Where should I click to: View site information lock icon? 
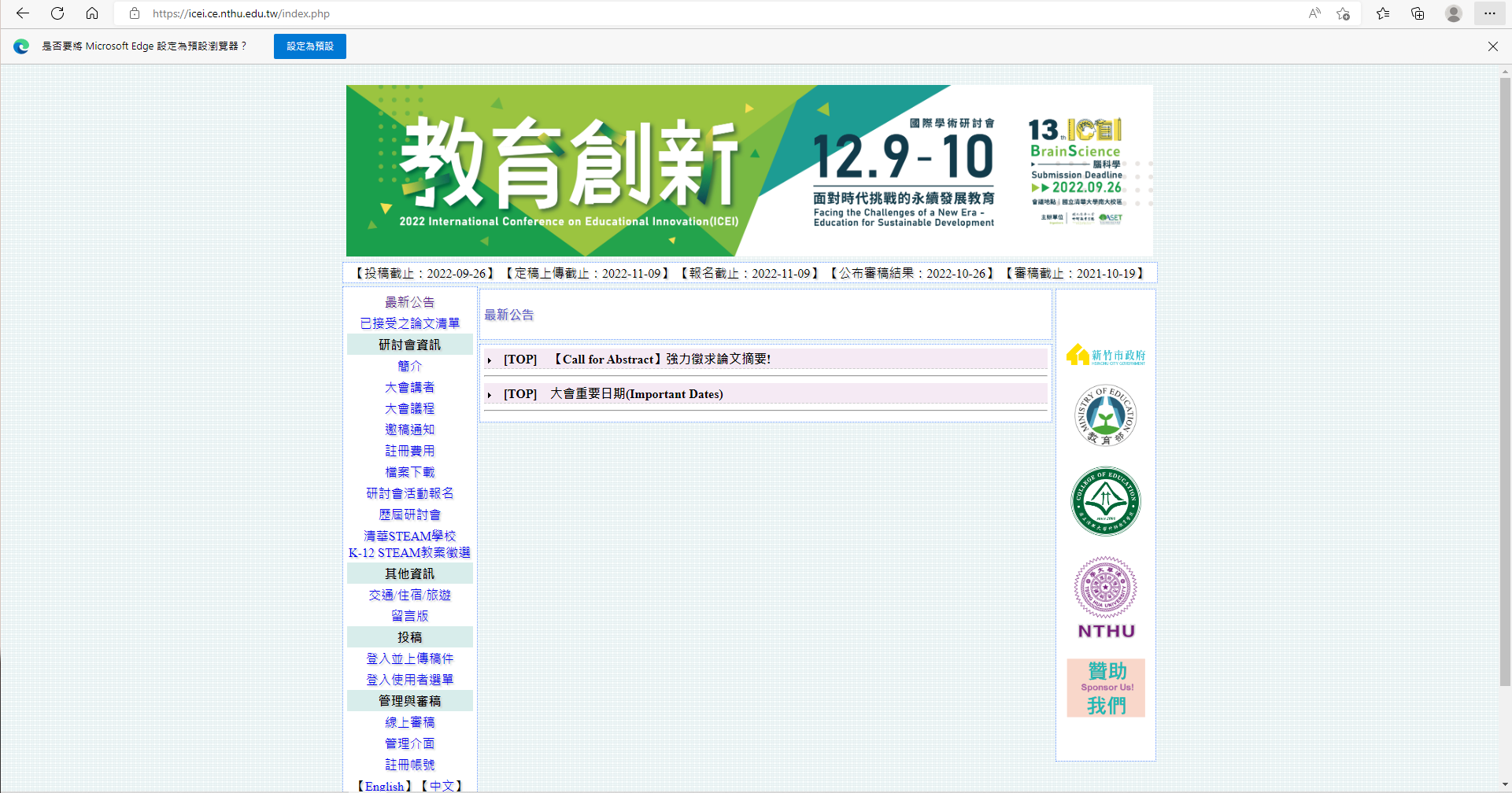coord(135,13)
